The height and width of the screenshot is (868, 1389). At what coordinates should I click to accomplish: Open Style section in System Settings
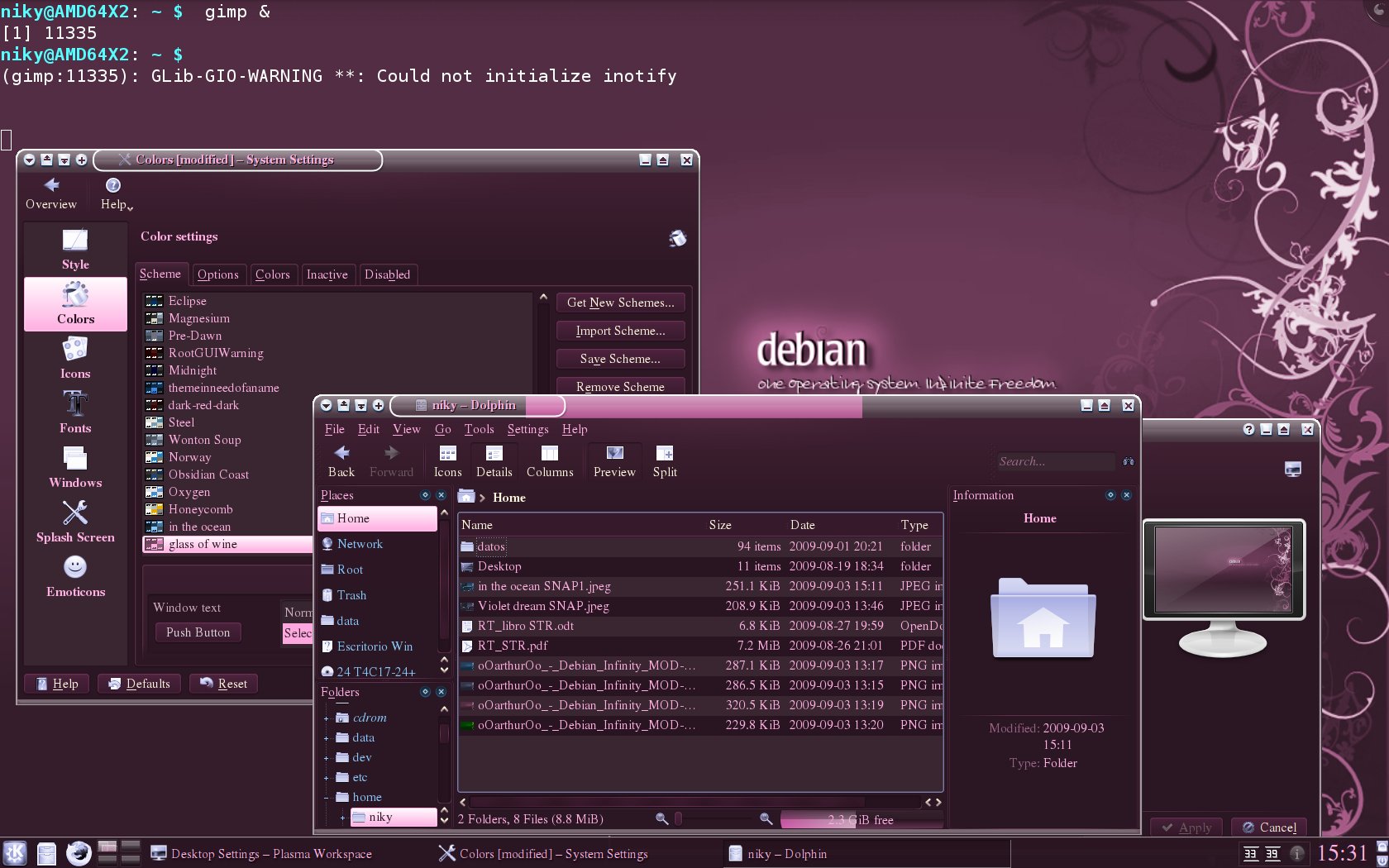pos(75,250)
